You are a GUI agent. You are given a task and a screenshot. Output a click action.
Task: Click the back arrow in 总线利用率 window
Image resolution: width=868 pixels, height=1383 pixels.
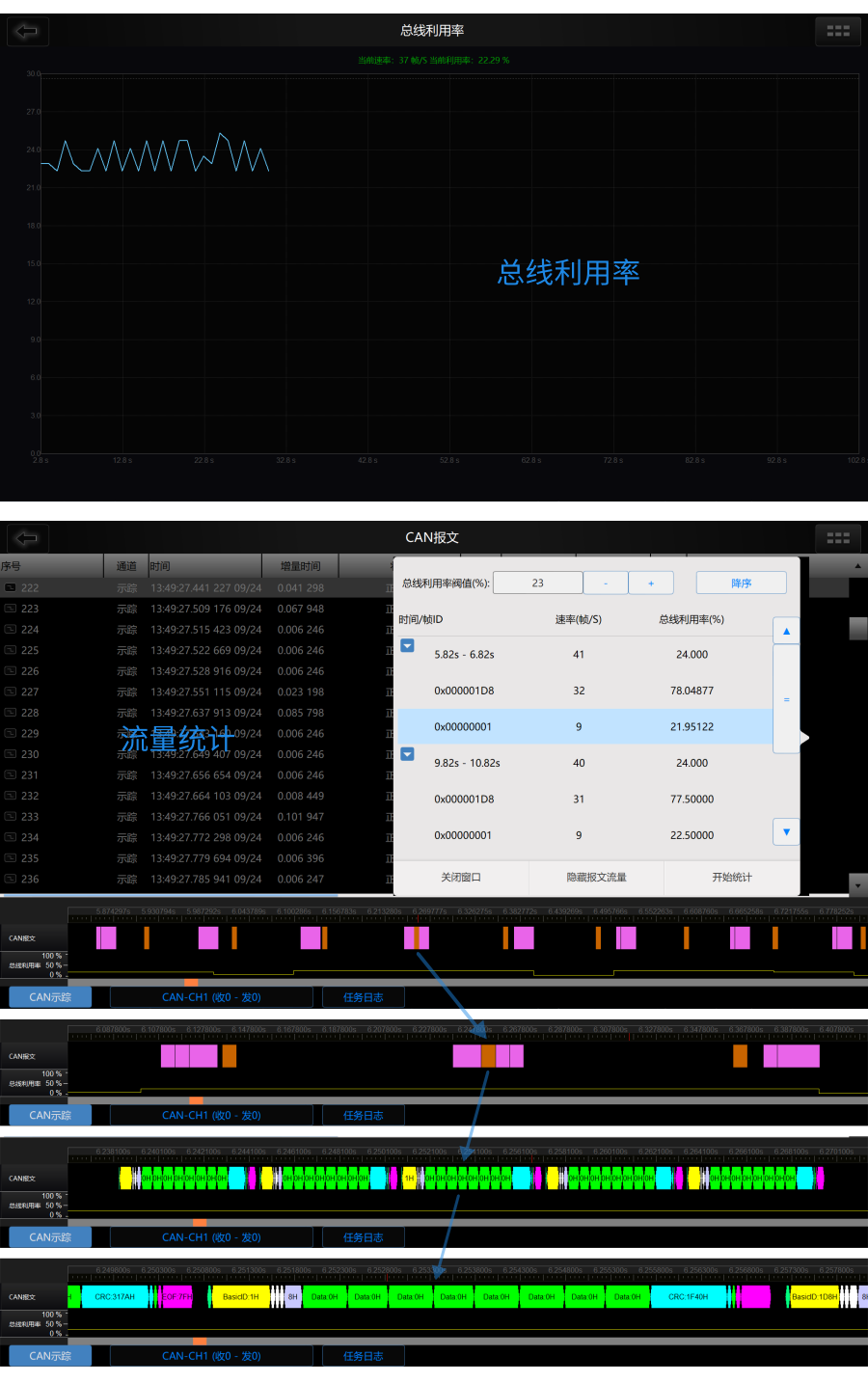click(27, 31)
